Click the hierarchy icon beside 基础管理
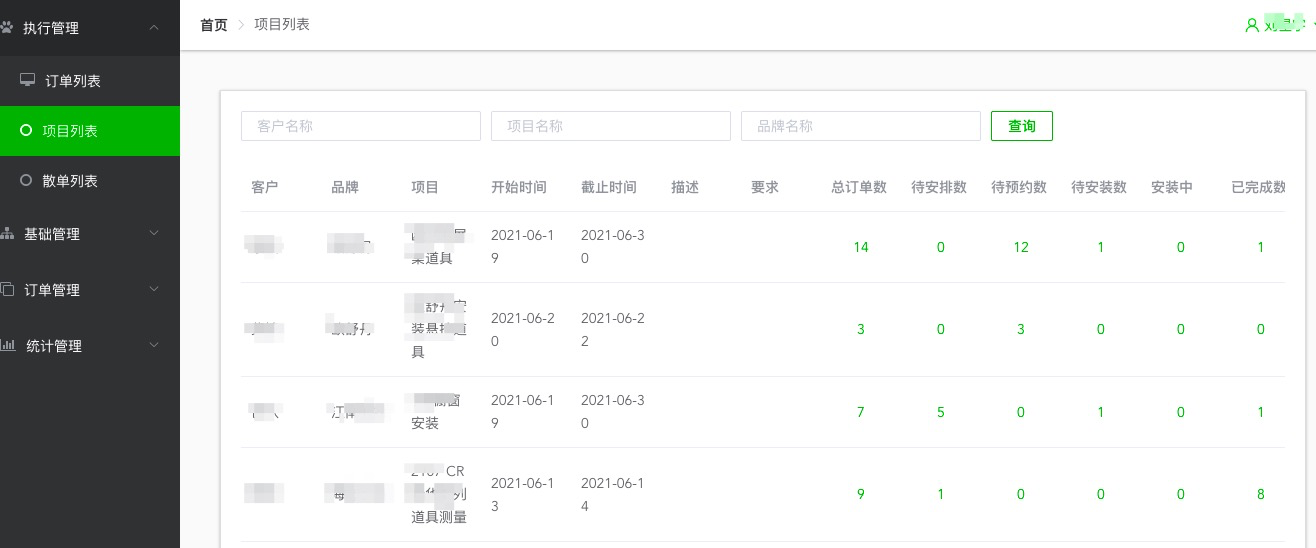Viewport: 1316px width, 548px height. click(x=7, y=234)
